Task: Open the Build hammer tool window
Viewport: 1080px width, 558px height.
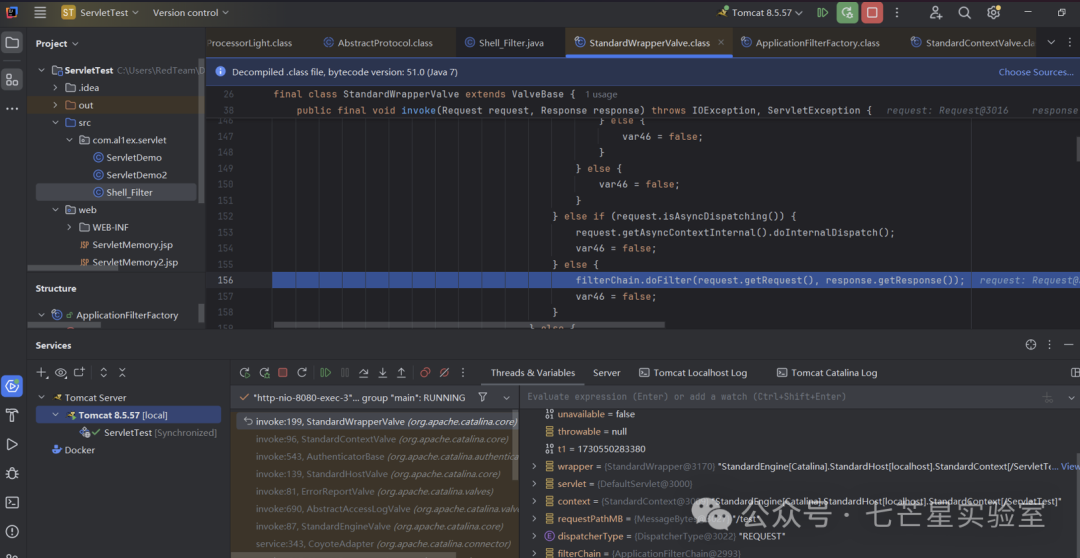Action: pos(12,415)
